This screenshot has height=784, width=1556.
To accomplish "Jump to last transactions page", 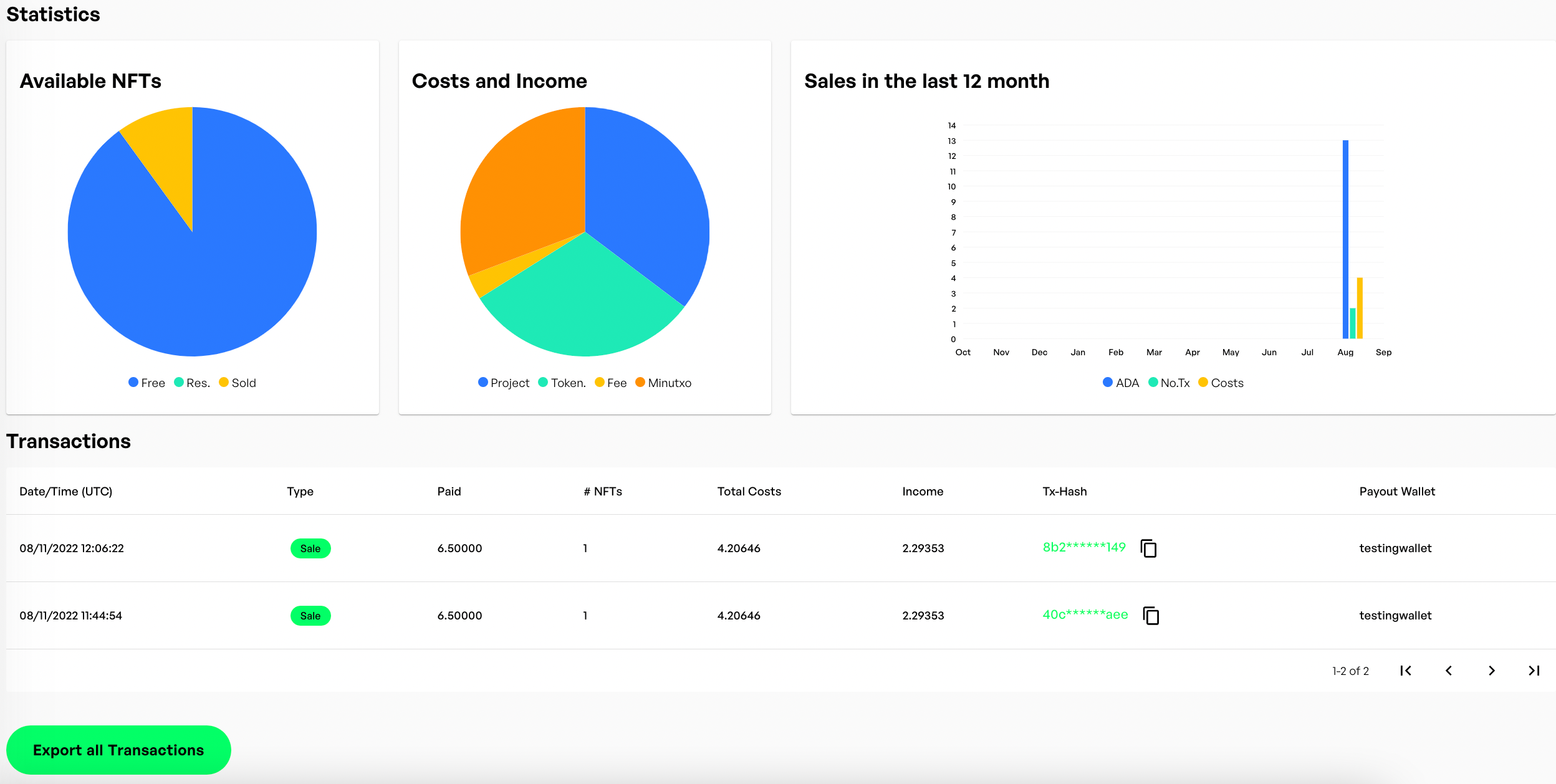I will click(1534, 671).
